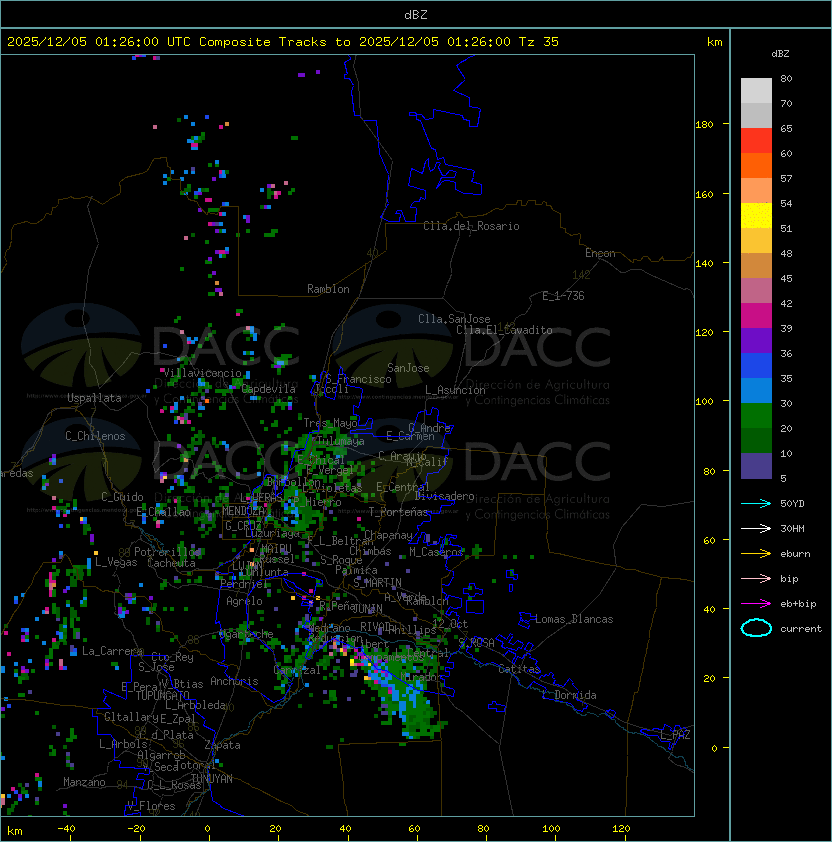Click the E_1-736 label
Screen dimensions: 832x842
[x=563, y=296]
